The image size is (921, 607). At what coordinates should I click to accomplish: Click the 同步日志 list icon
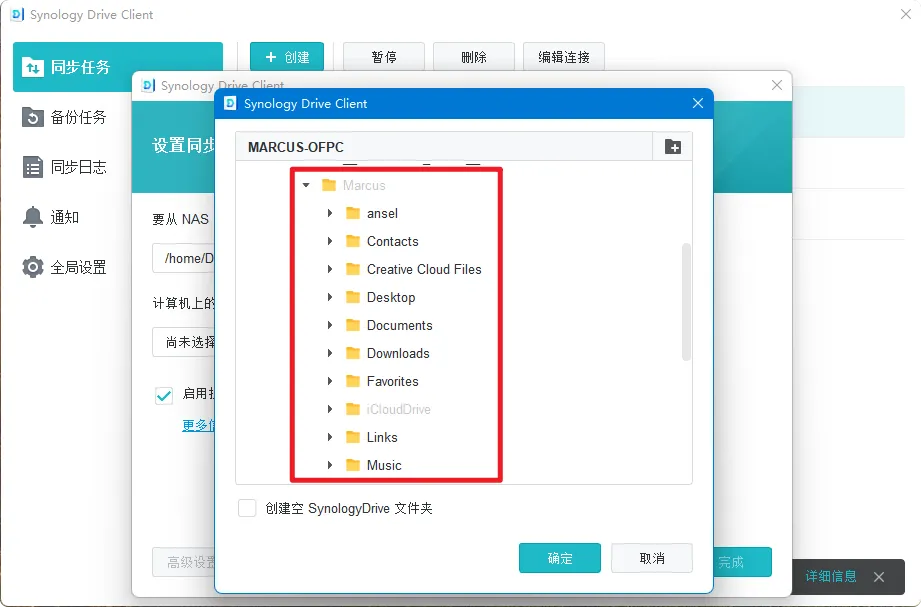click(33, 167)
